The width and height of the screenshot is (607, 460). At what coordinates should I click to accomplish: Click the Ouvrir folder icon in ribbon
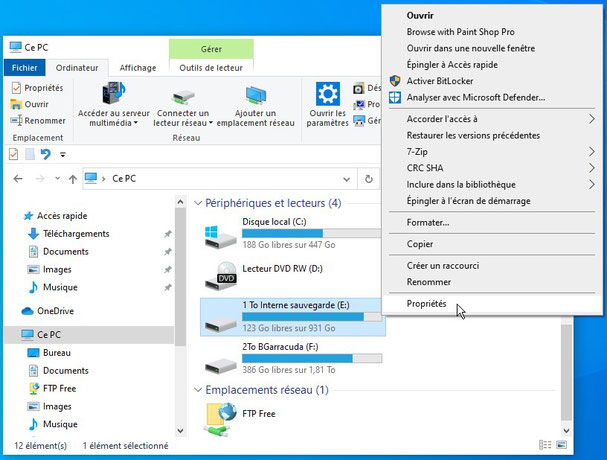pos(16,105)
